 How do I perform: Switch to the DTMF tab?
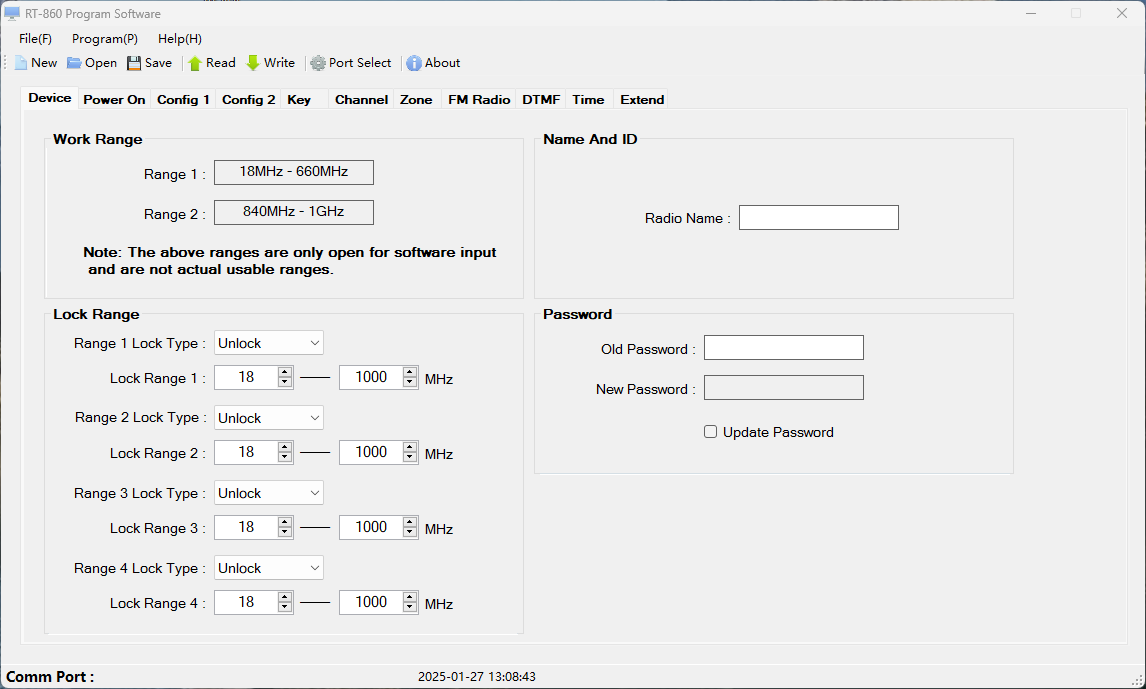tap(541, 99)
